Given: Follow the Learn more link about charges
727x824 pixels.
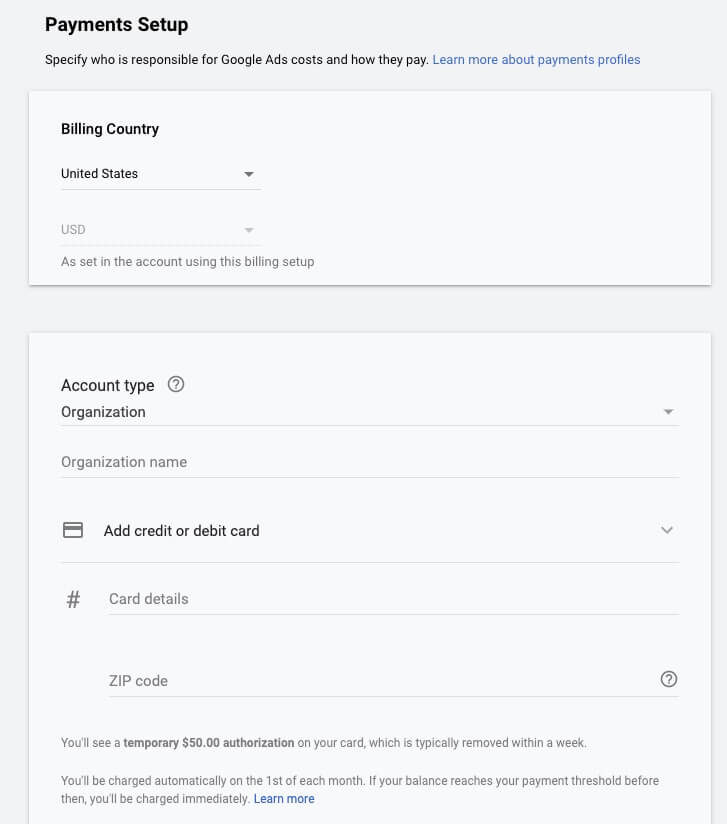Looking at the screenshot, I should 284,799.
